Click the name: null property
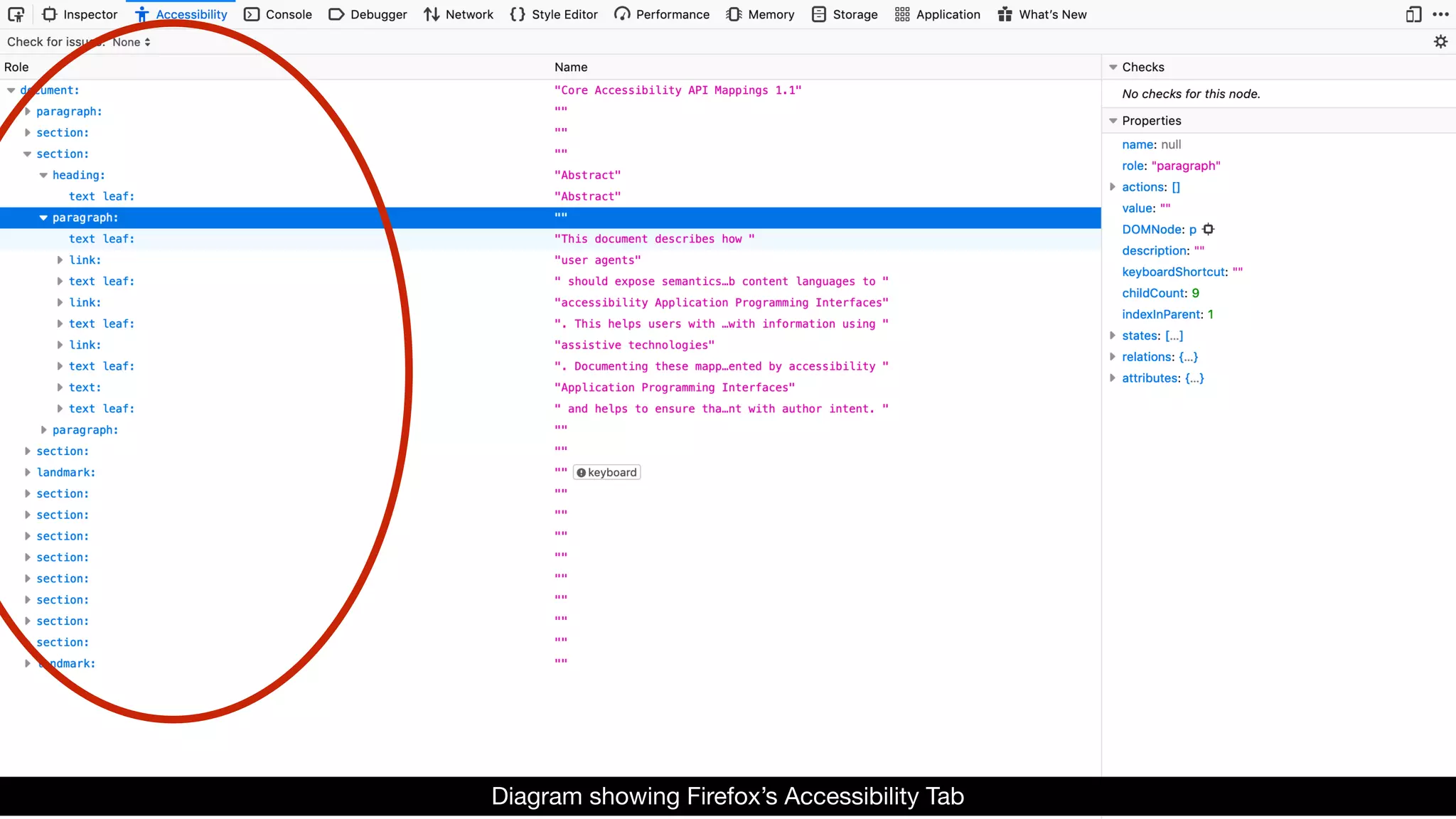 pyautogui.click(x=1151, y=144)
